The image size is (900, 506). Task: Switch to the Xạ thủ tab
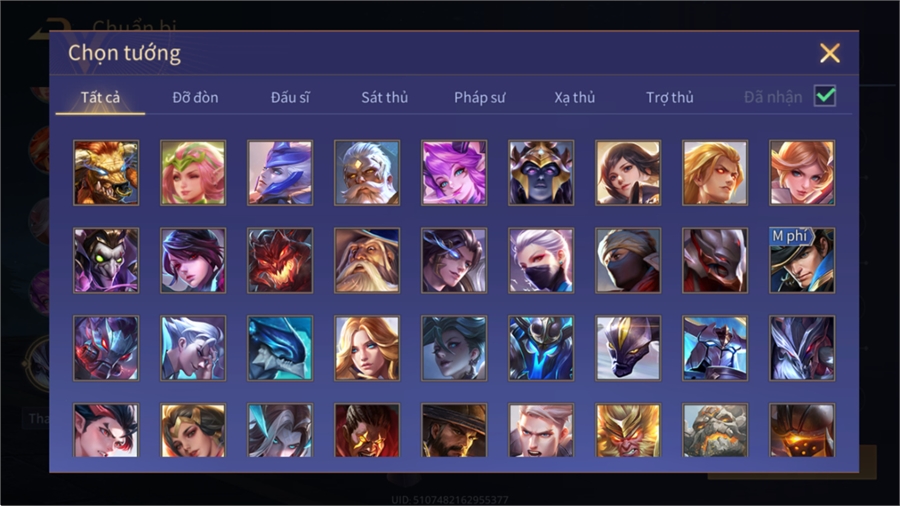click(575, 98)
